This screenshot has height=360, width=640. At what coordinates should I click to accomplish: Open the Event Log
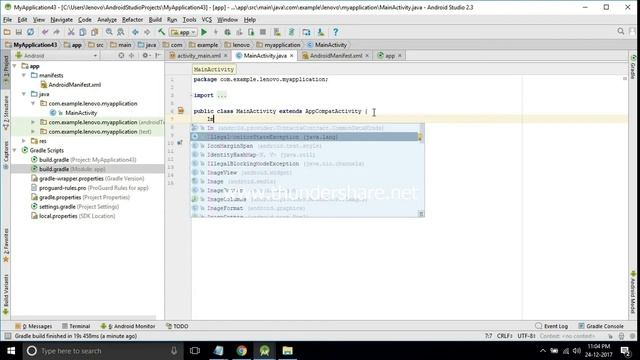coord(551,326)
